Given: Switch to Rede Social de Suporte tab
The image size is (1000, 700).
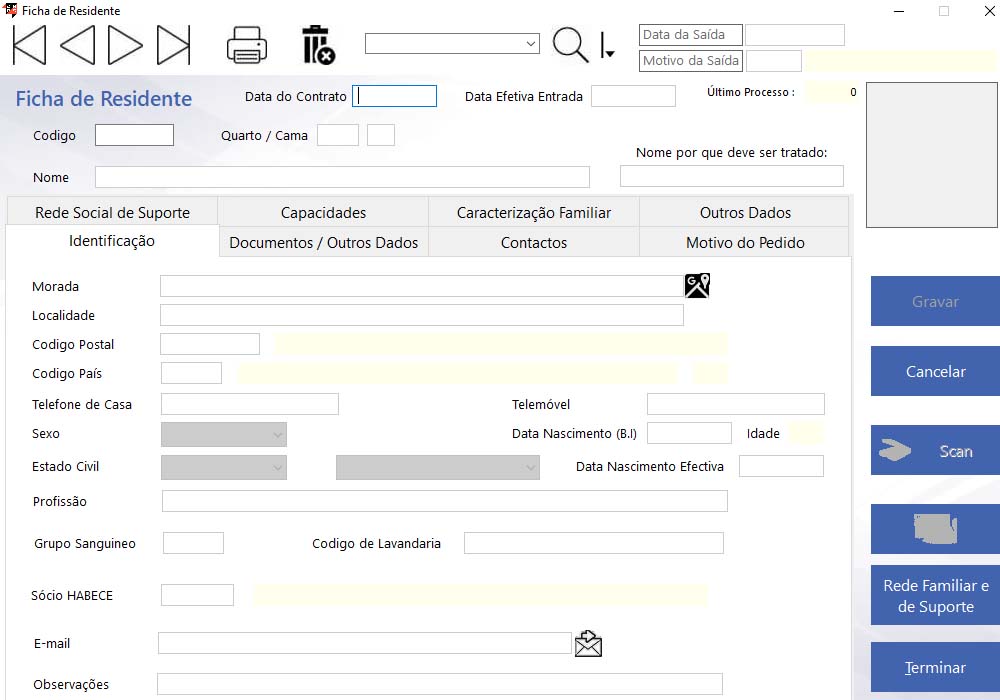Looking at the screenshot, I should coord(112,212).
